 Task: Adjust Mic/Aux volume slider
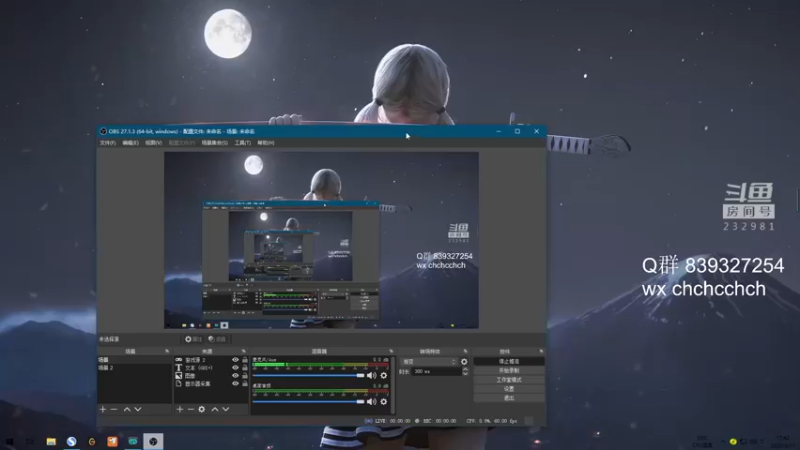(x=308, y=376)
